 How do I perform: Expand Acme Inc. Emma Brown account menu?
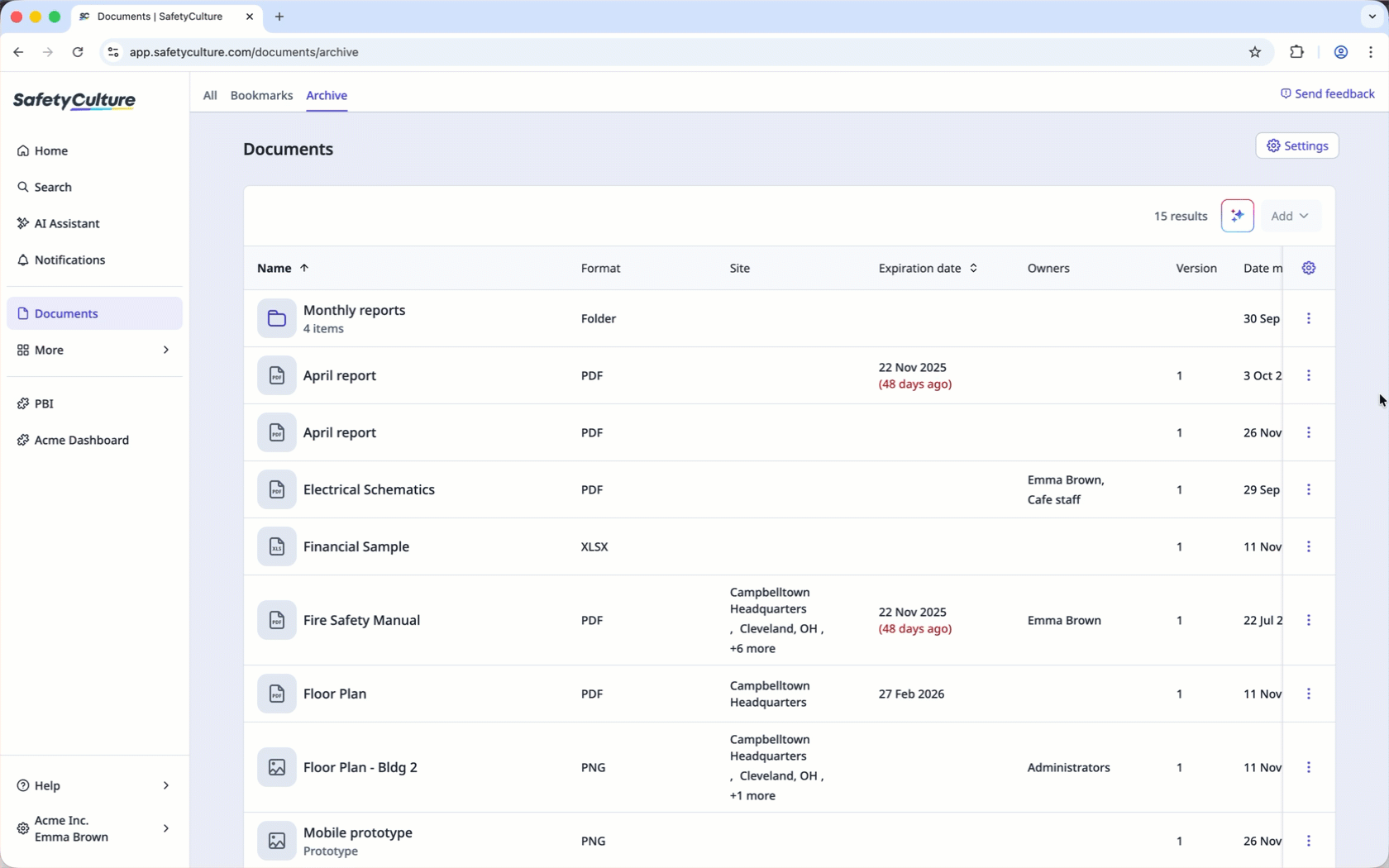pyautogui.click(x=94, y=828)
